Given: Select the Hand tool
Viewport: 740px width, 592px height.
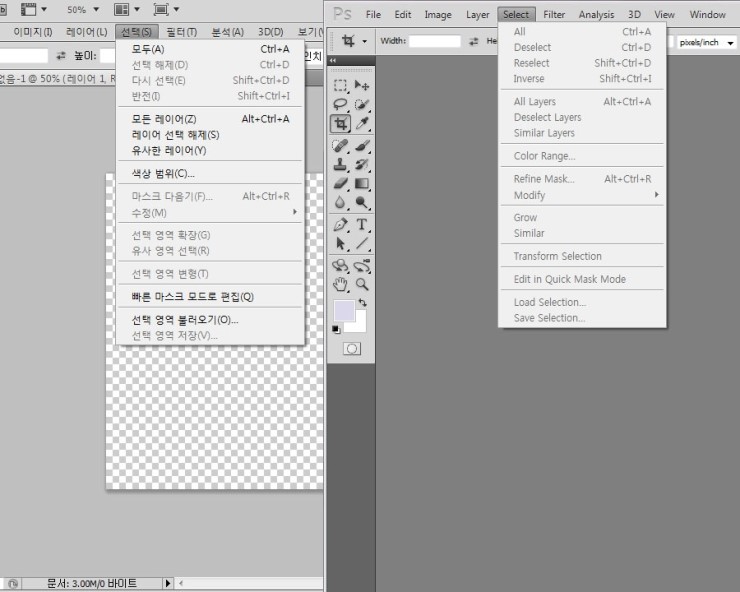Looking at the screenshot, I should [340, 284].
